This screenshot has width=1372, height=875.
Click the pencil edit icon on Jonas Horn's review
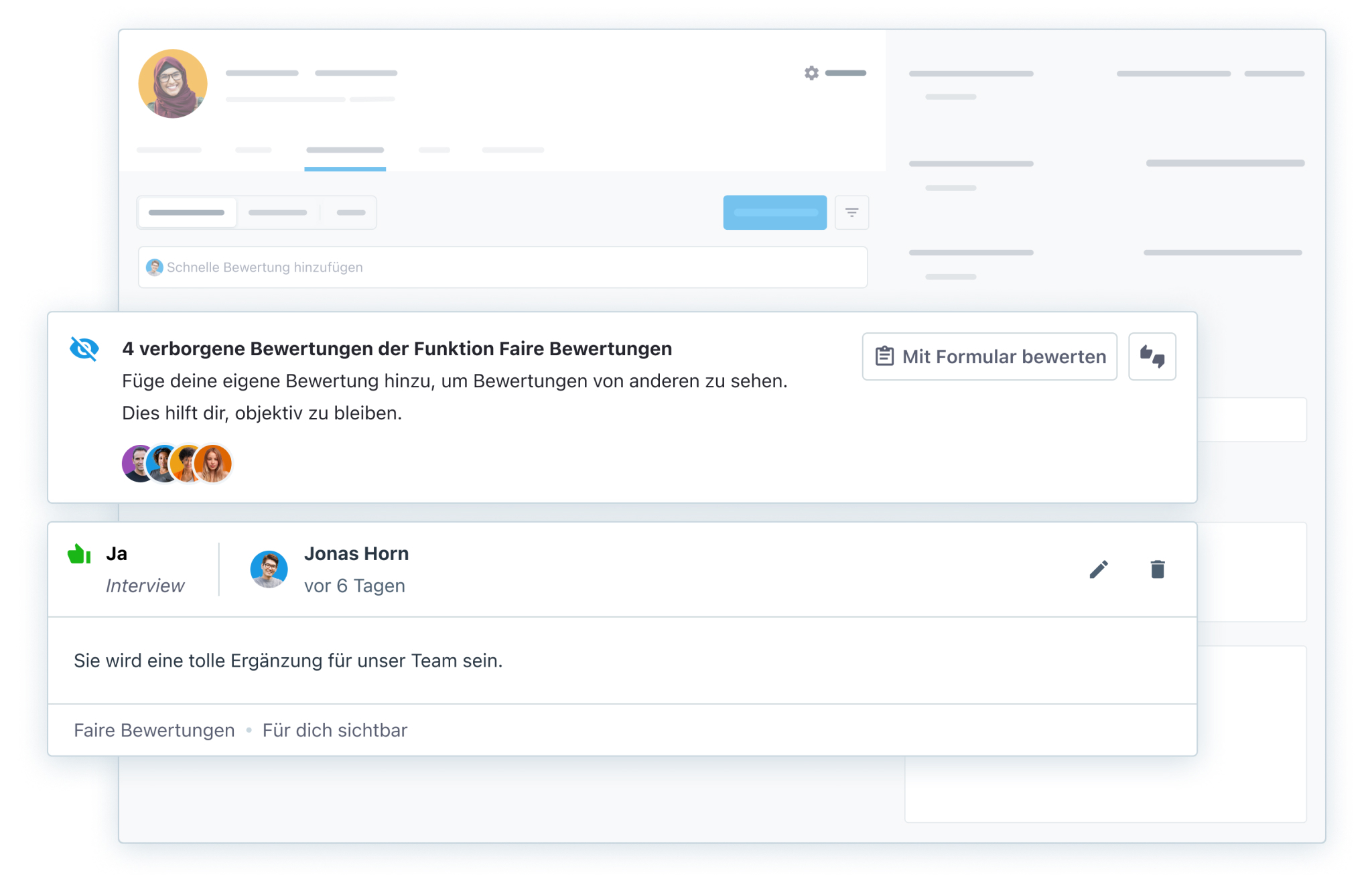1098,569
